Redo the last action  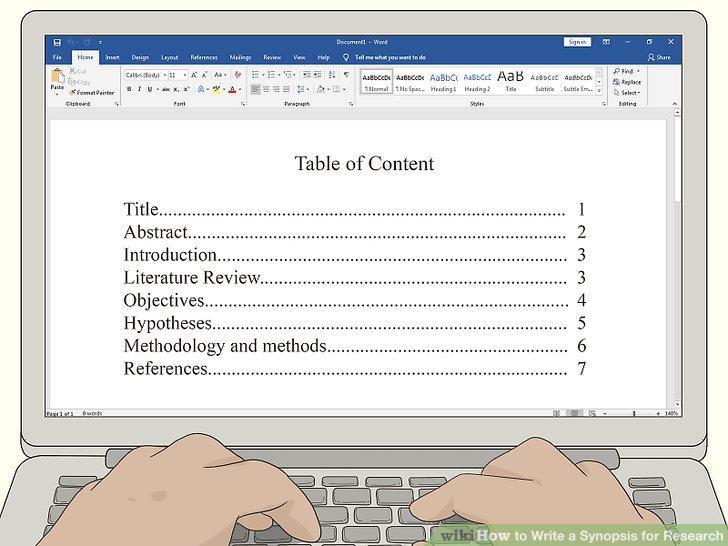point(87,42)
